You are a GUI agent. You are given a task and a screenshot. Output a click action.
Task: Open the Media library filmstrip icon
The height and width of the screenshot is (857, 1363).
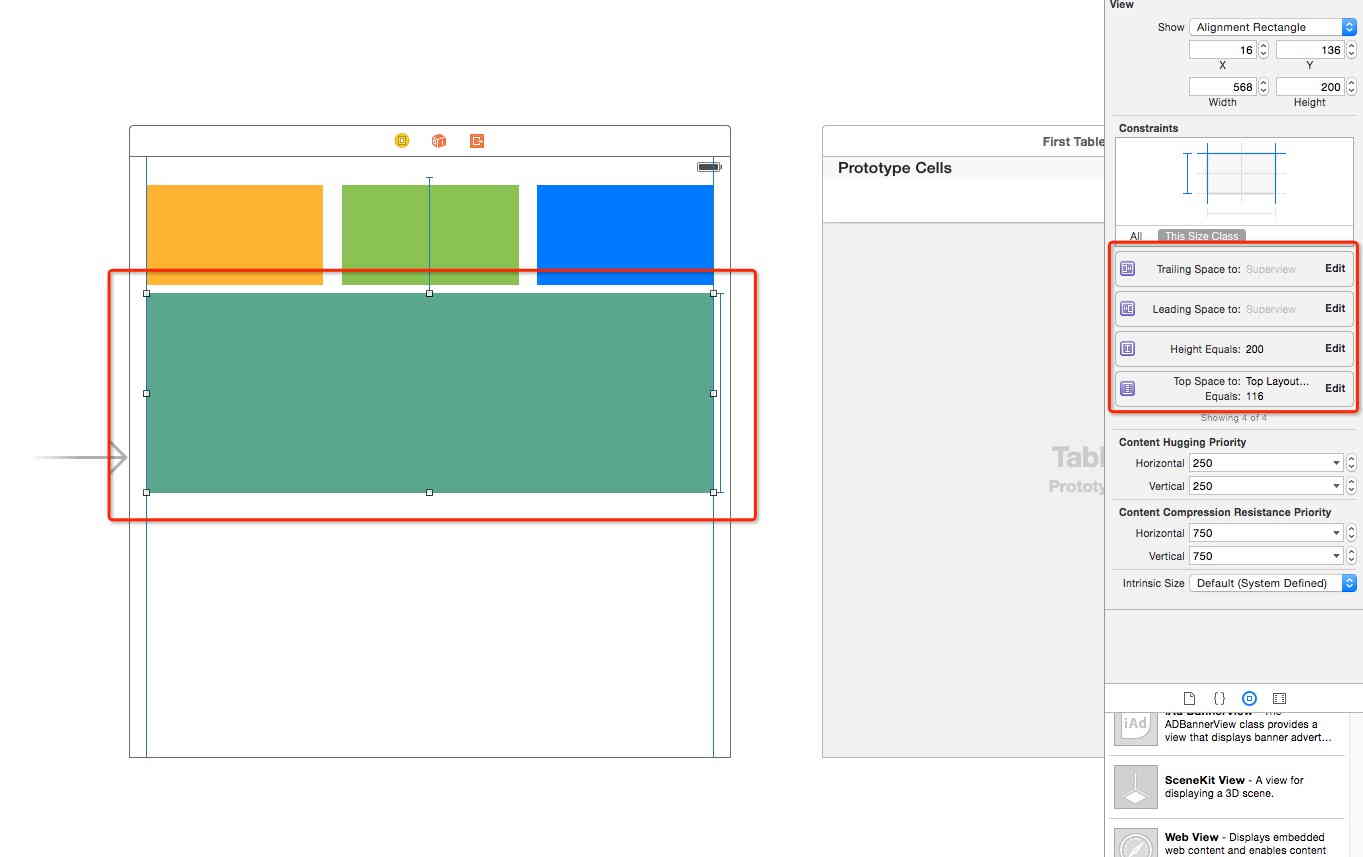(x=1279, y=698)
